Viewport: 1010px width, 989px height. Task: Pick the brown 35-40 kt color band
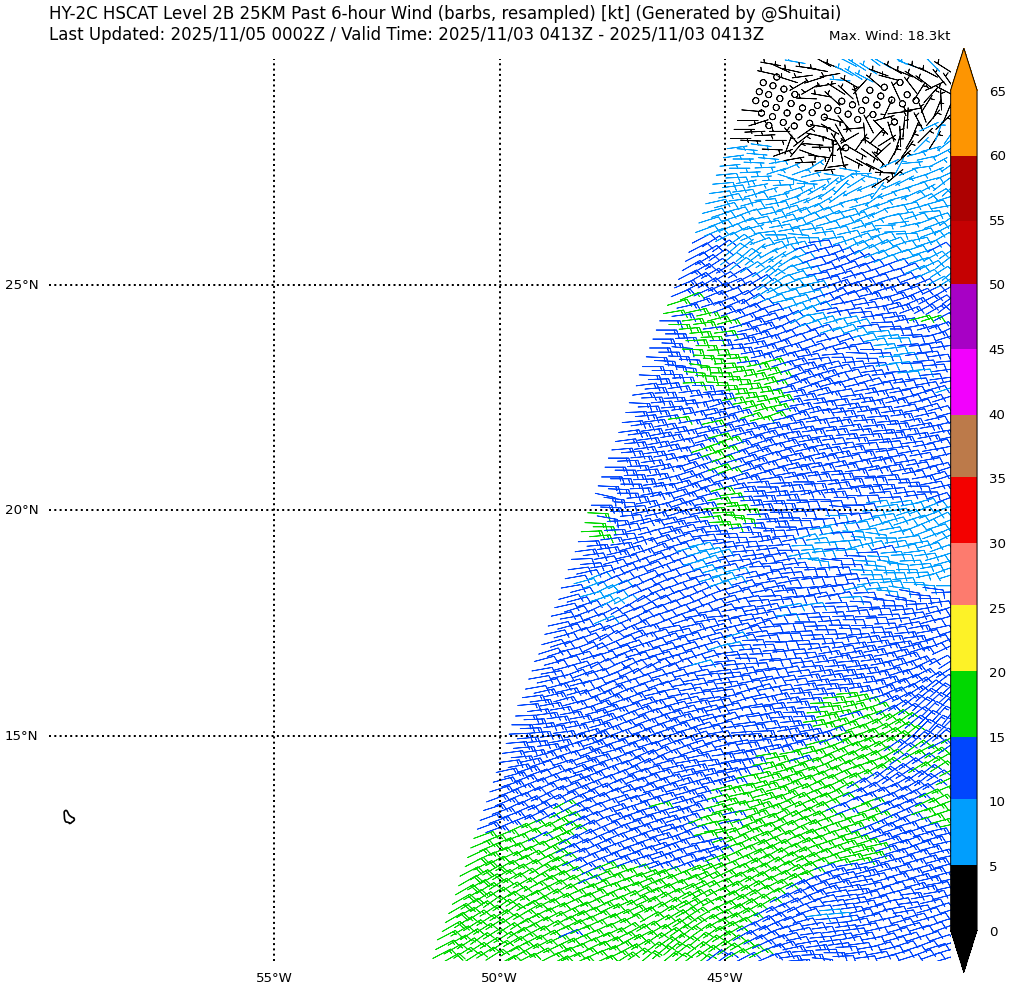(963, 446)
